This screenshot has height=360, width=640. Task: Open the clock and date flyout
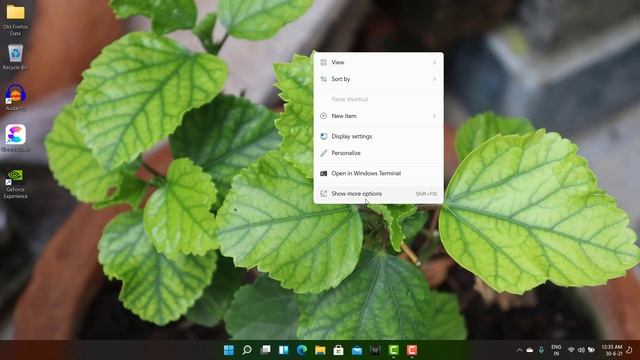click(x=611, y=350)
